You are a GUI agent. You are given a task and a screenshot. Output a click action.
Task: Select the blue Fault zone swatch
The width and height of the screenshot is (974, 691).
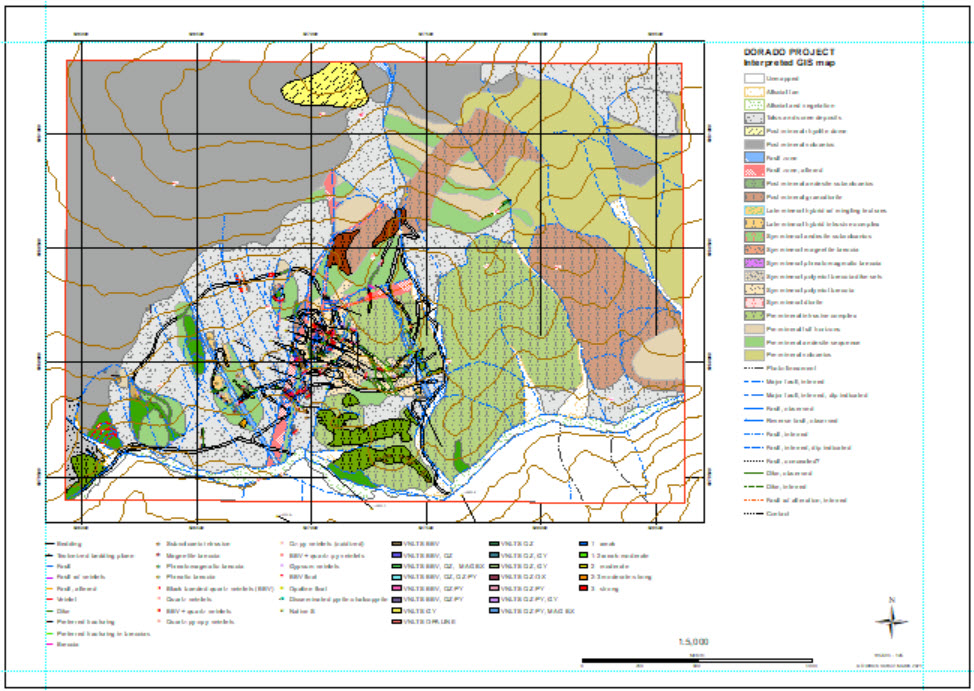[x=752, y=158]
